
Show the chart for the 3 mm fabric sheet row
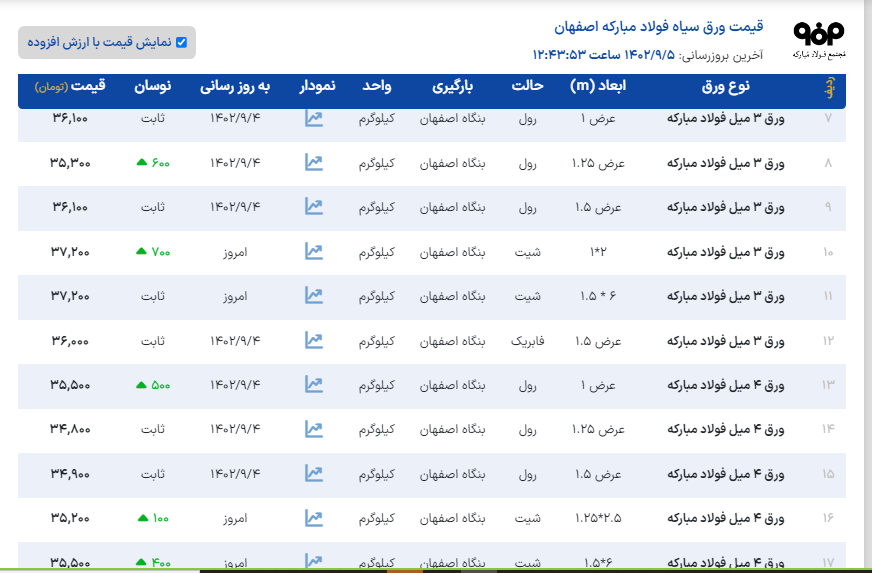coord(314,341)
